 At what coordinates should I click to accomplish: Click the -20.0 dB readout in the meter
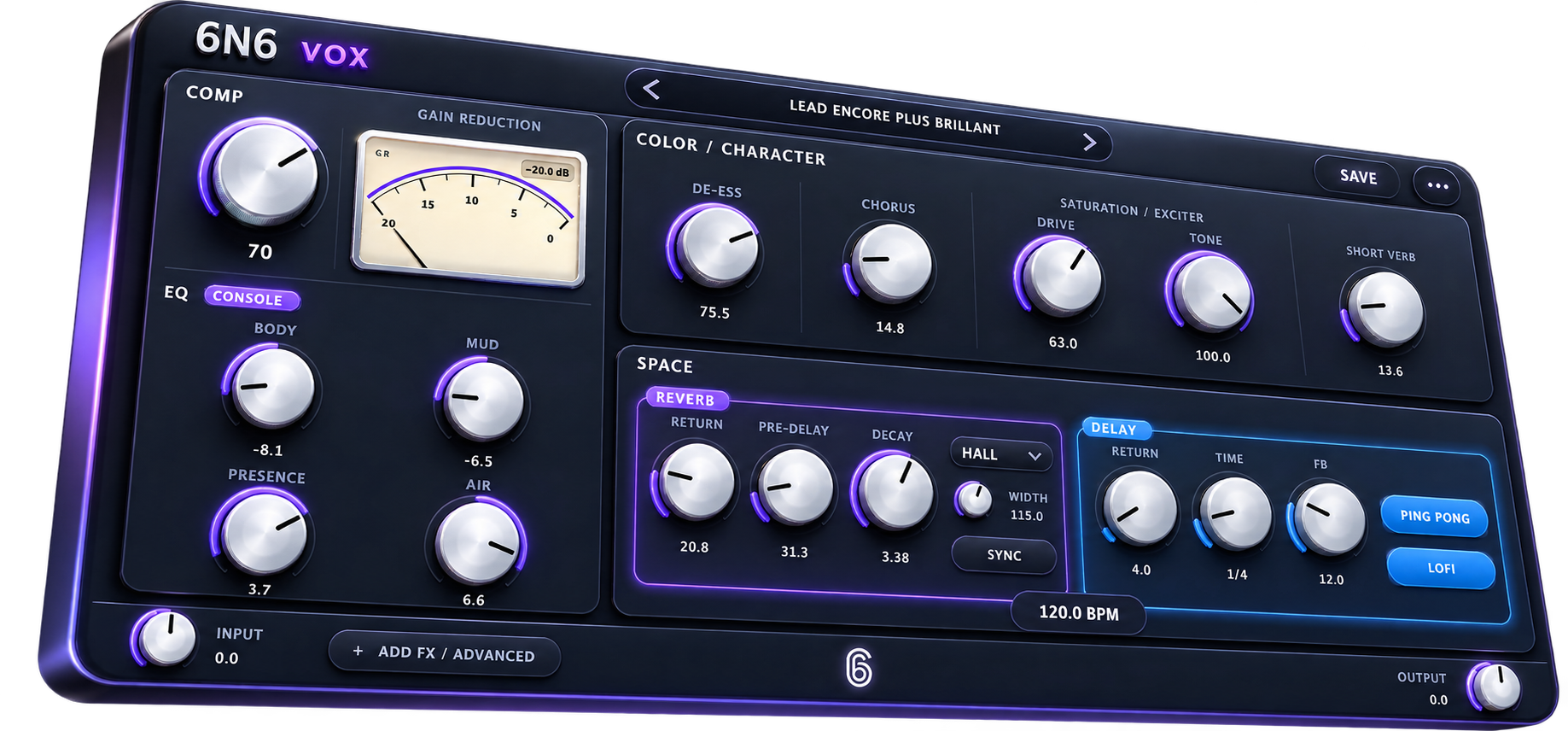[547, 171]
